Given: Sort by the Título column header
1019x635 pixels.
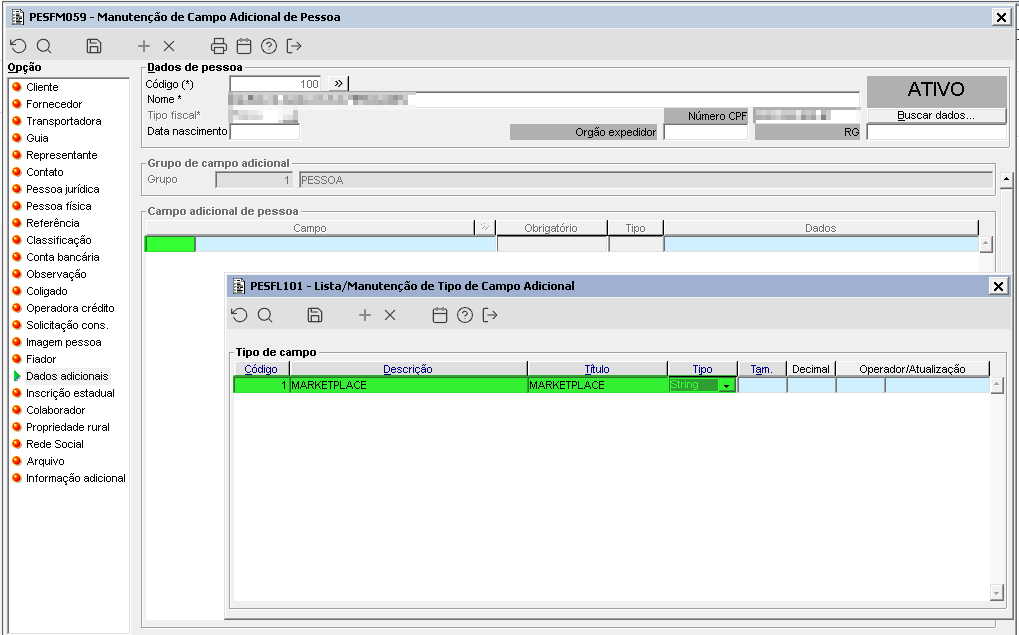Looking at the screenshot, I should click(x=597, y=369).
